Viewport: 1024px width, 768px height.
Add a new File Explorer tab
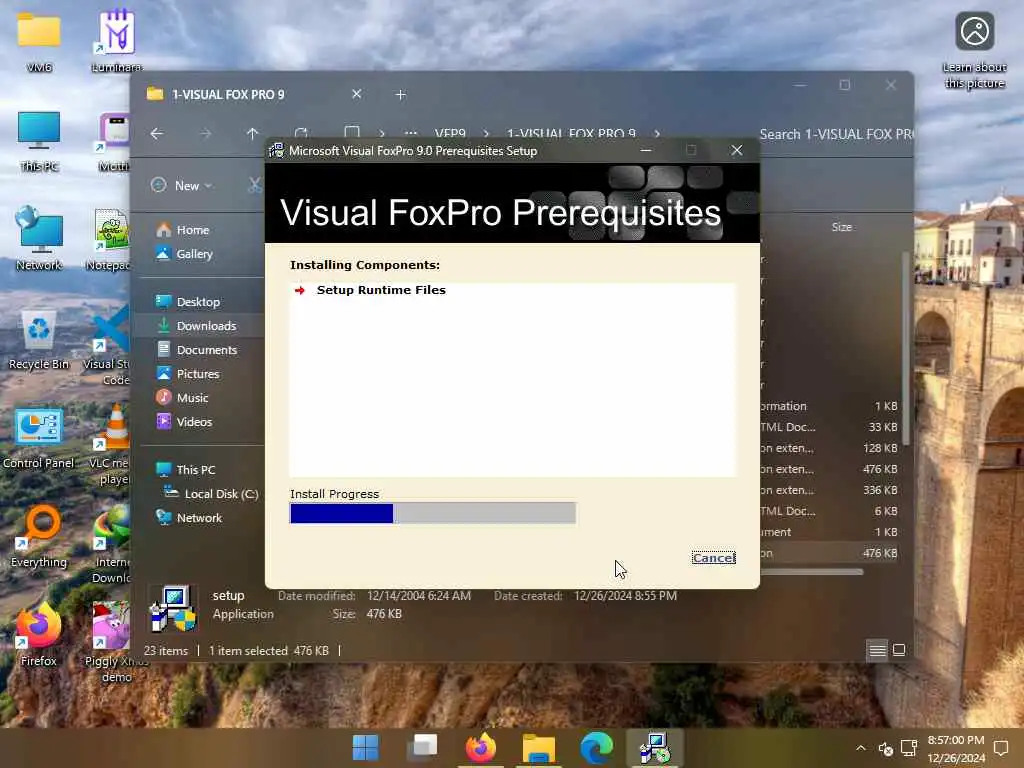(400, 95)
